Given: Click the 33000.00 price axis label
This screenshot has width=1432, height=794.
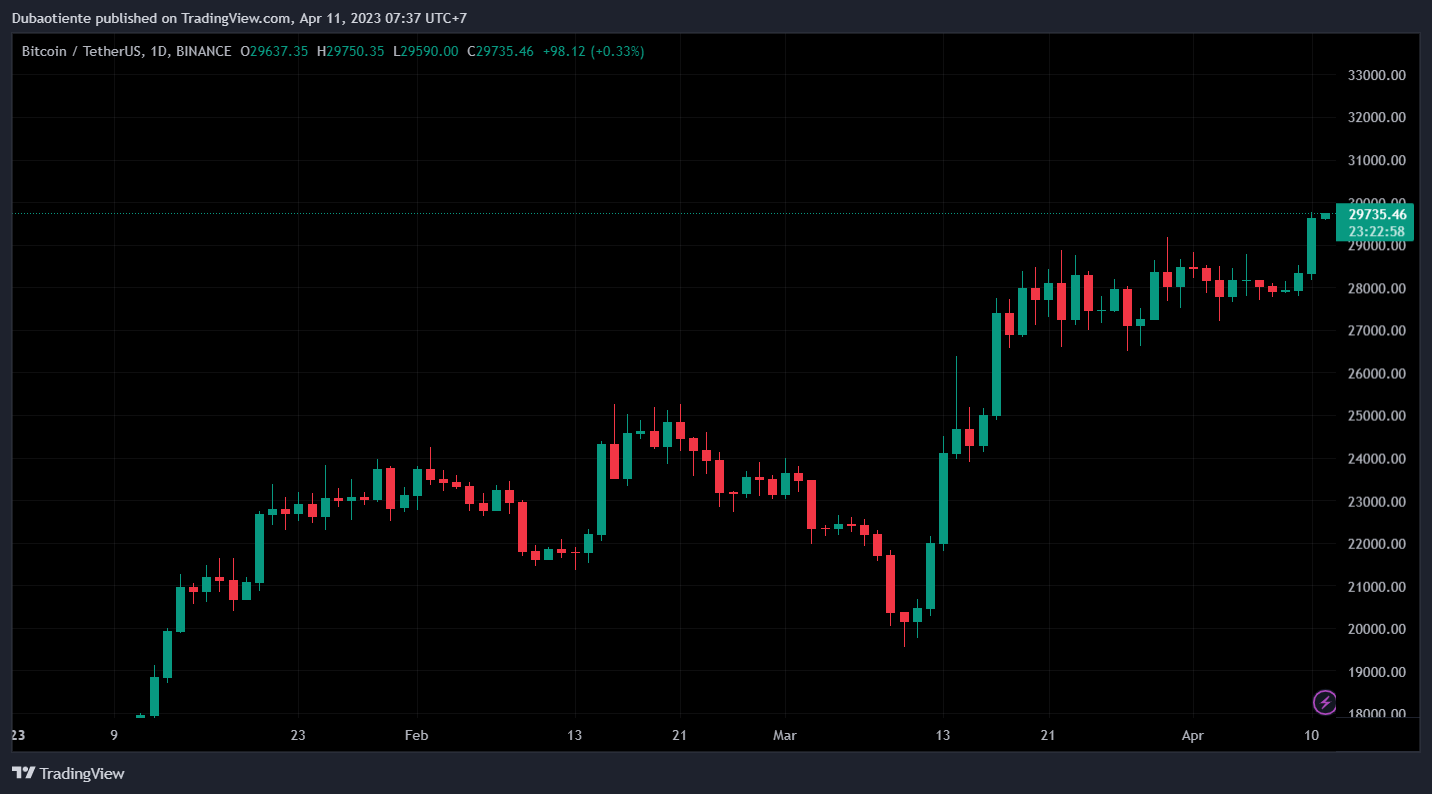Looking at the screenshot, I should pyautogui.click(x=1377, y=75).
